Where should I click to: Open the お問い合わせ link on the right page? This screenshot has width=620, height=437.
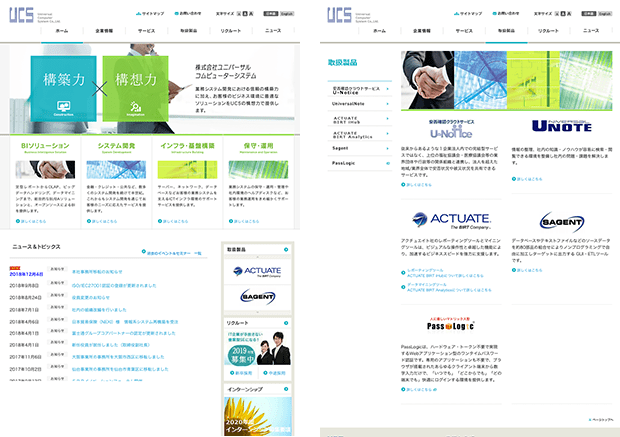click(506, 13)
